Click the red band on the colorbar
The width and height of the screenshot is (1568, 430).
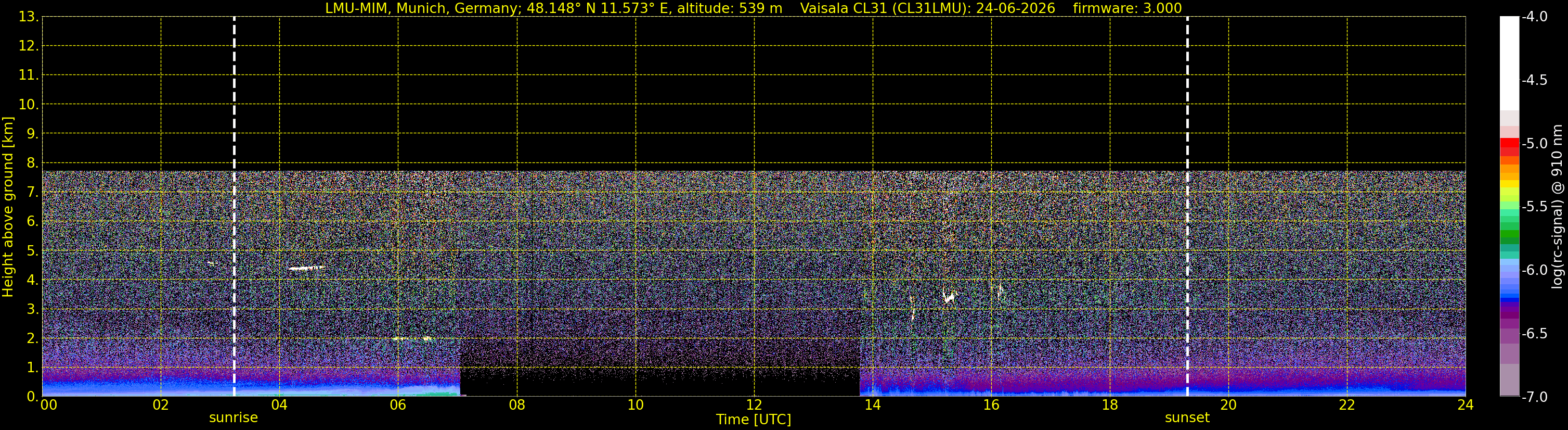[x=1509, y=147]
